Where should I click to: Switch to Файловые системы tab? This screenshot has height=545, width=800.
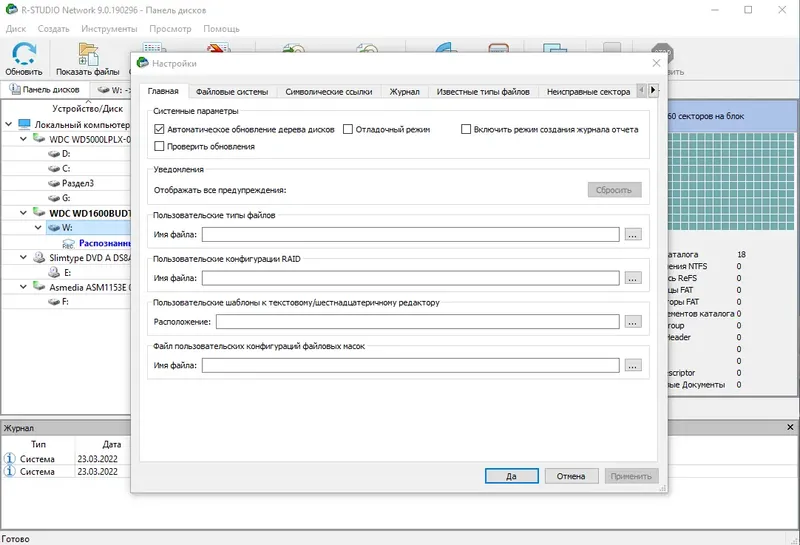click(232, 92)
